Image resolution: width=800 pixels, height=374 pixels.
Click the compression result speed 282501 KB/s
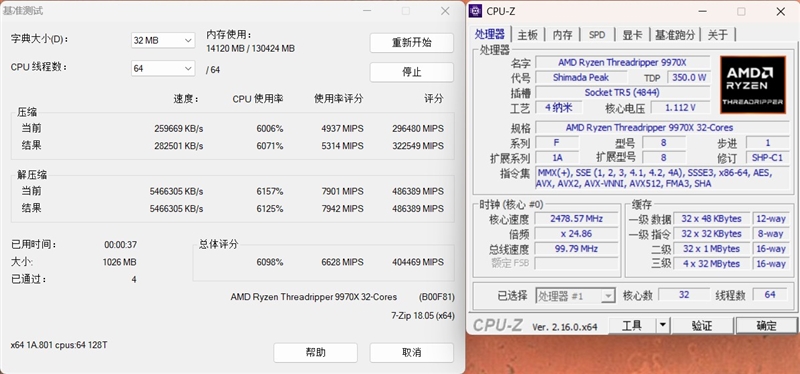point(179,146)
